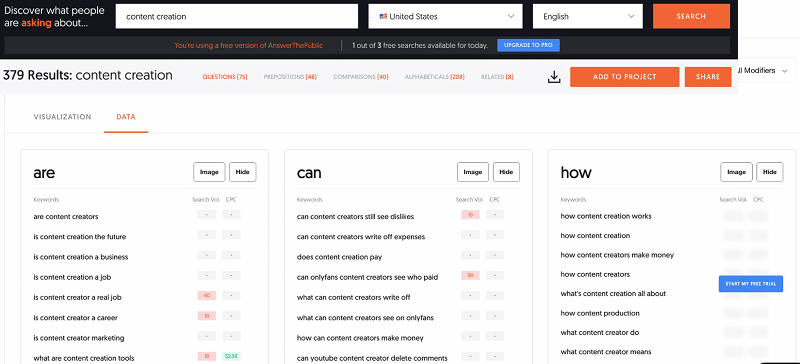800x364 pixels.
Task: Click 'what can content creators see on onlyfans'
Action: (x=365, y=318)
